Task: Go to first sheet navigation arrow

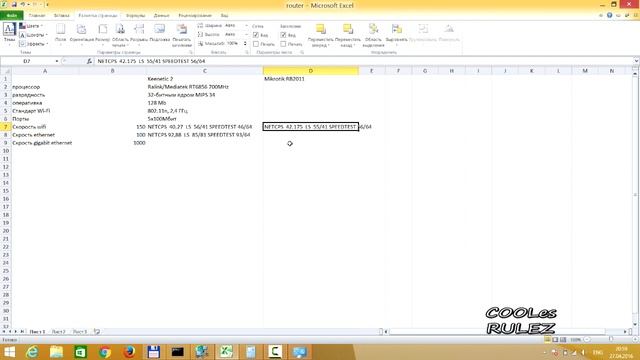Action: [4, 332]
